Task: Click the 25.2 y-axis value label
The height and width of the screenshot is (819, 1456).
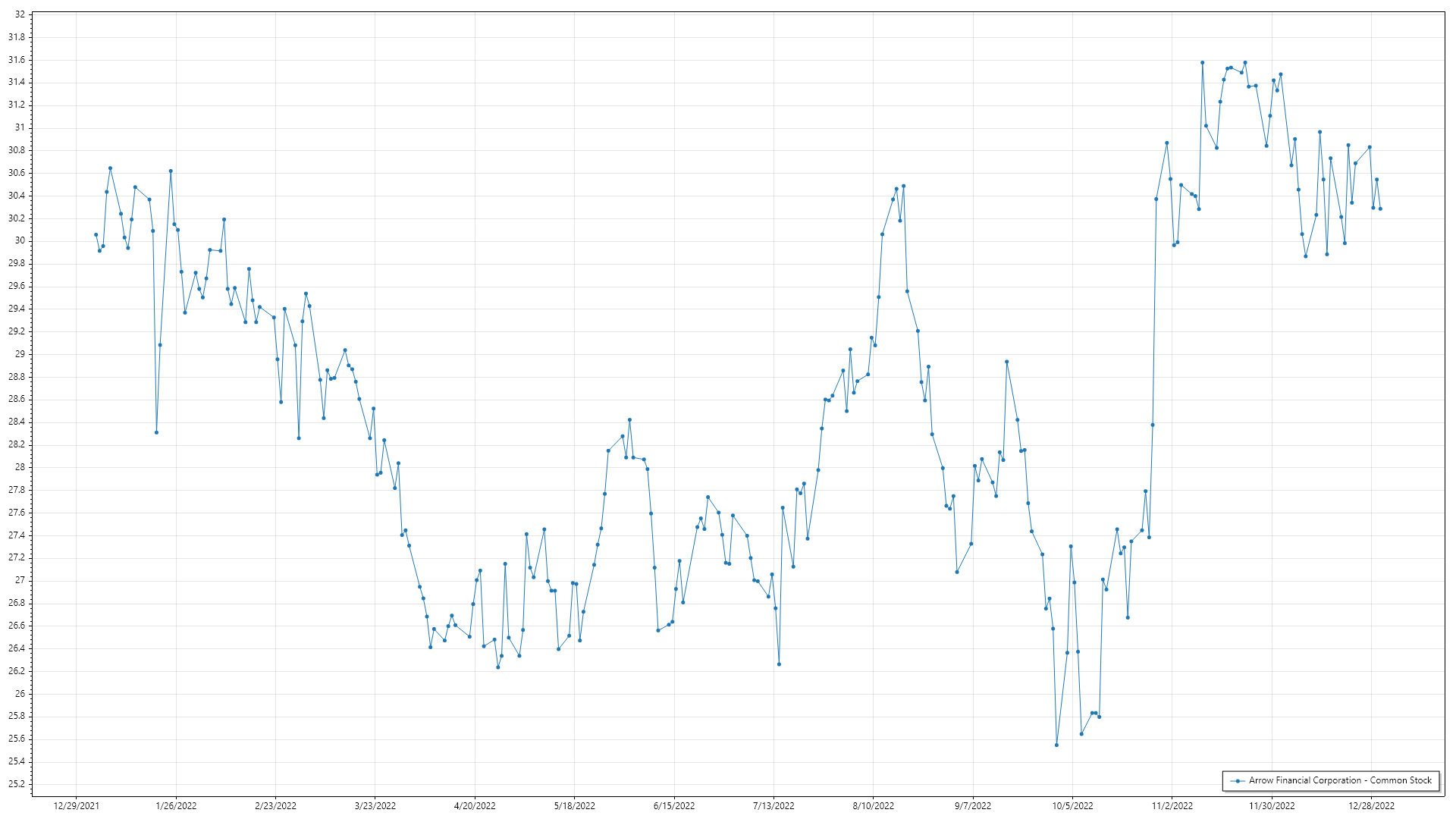Action: click(17, 784)
